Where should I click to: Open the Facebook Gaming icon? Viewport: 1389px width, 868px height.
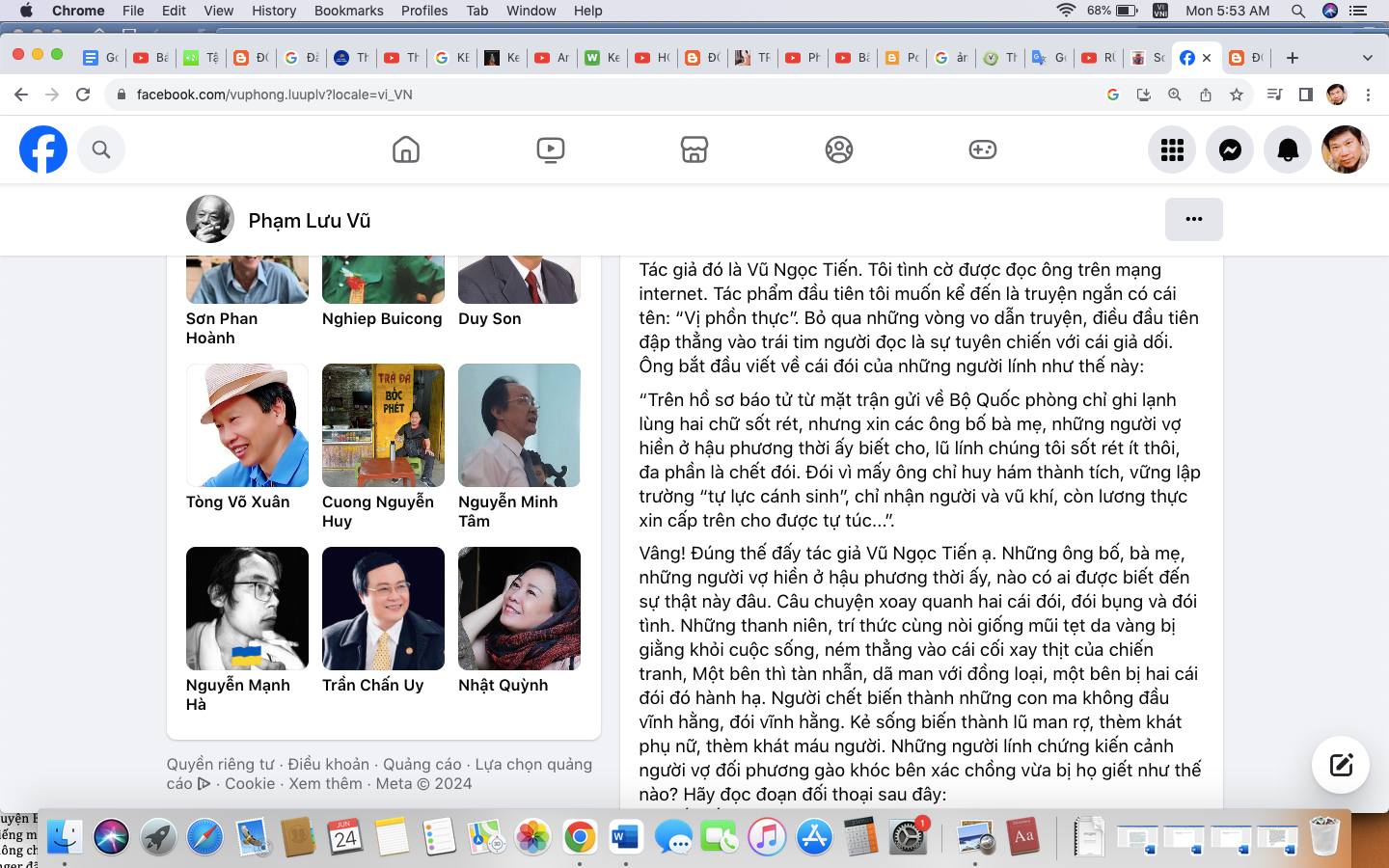(x=982, y=149)
